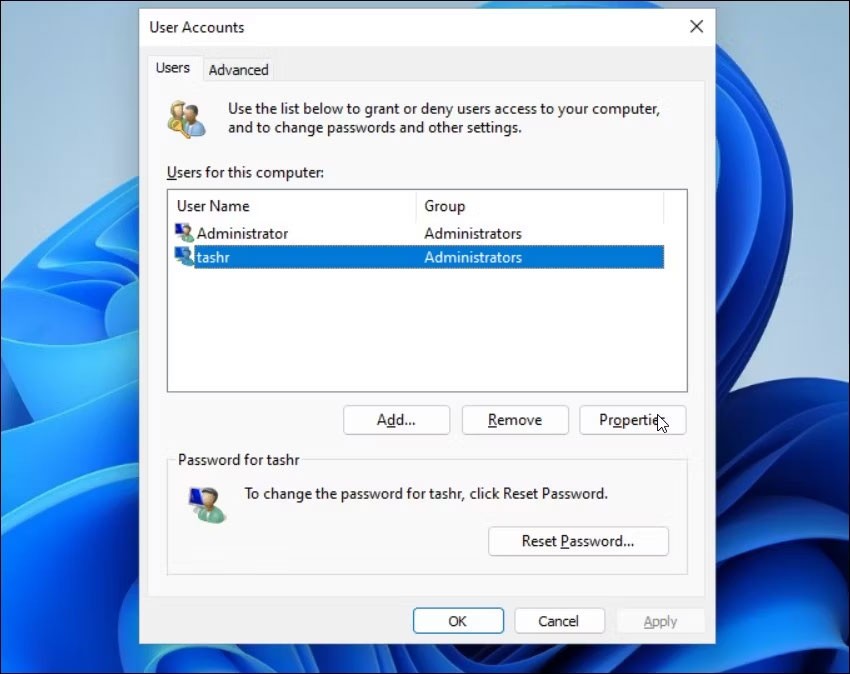Close the User Accounts dialog
This screenshot has width=850, height=674.
[696, 27]
